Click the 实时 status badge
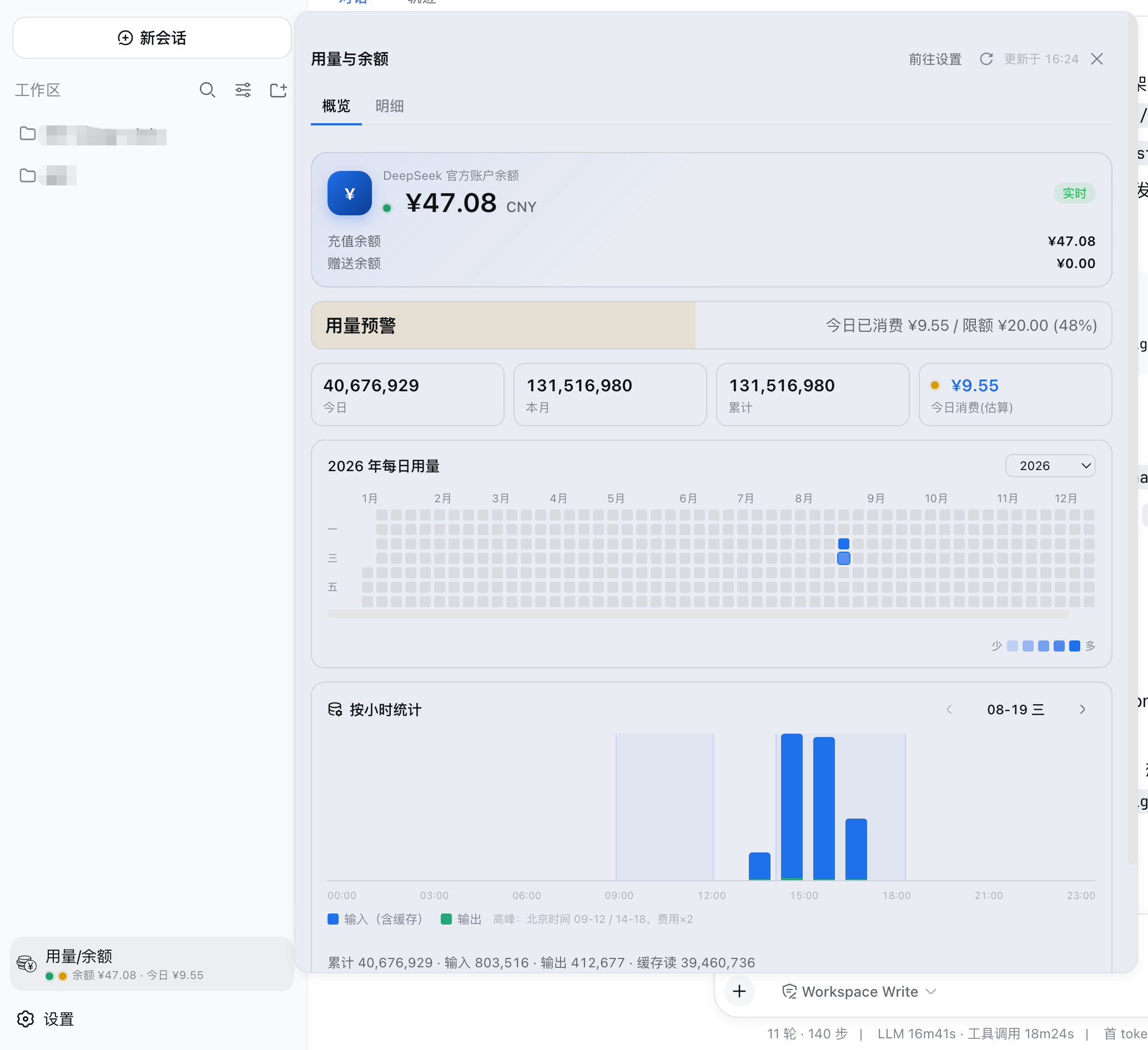Image resolution: width=1148 pixels, height=1050 pixels. [1074, 194]
